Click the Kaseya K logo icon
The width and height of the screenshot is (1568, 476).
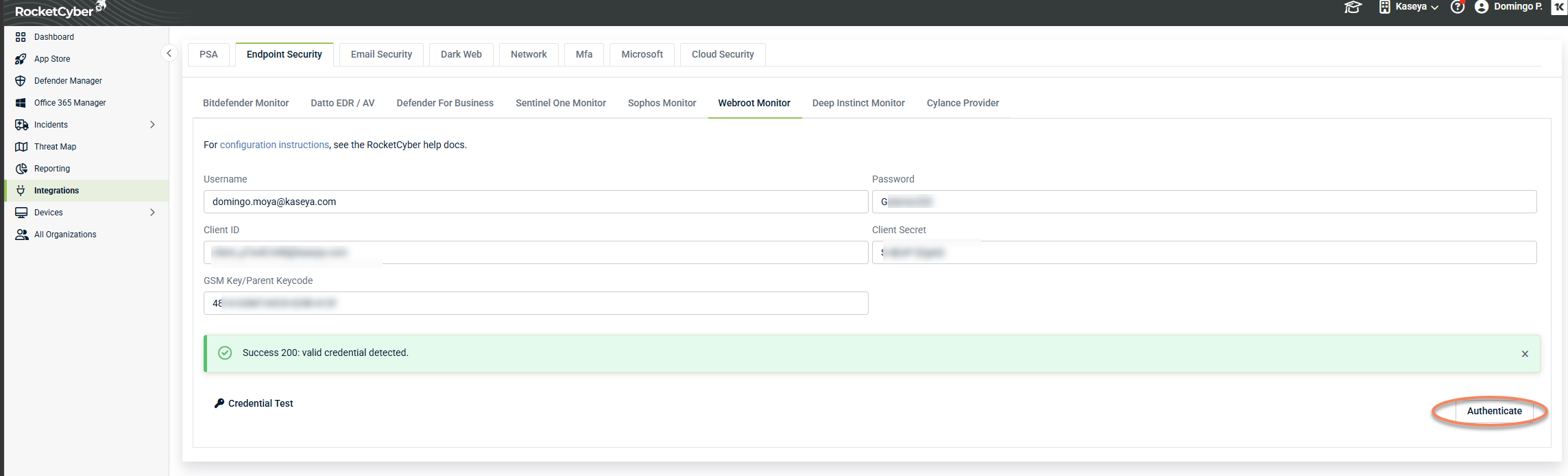(1559, 7)
